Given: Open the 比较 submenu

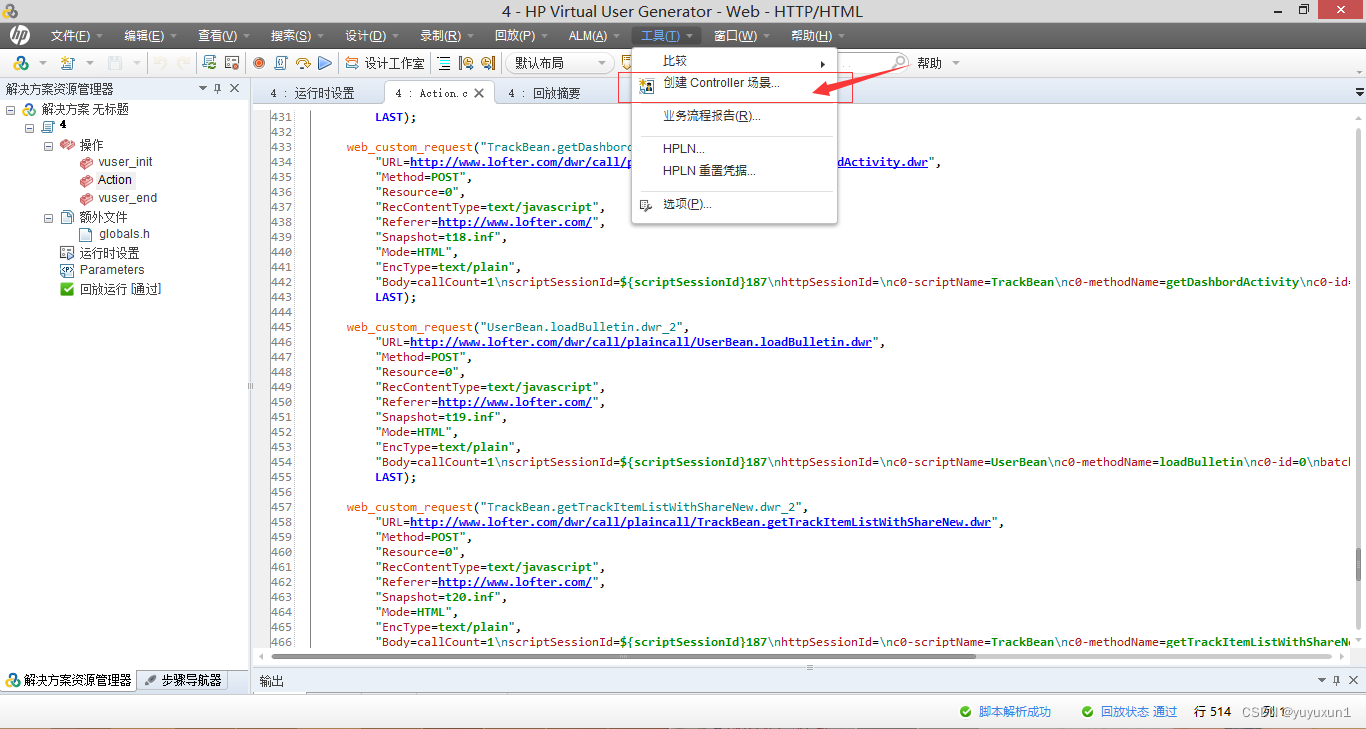Looking at the screenshot, I should pos(735,62).
